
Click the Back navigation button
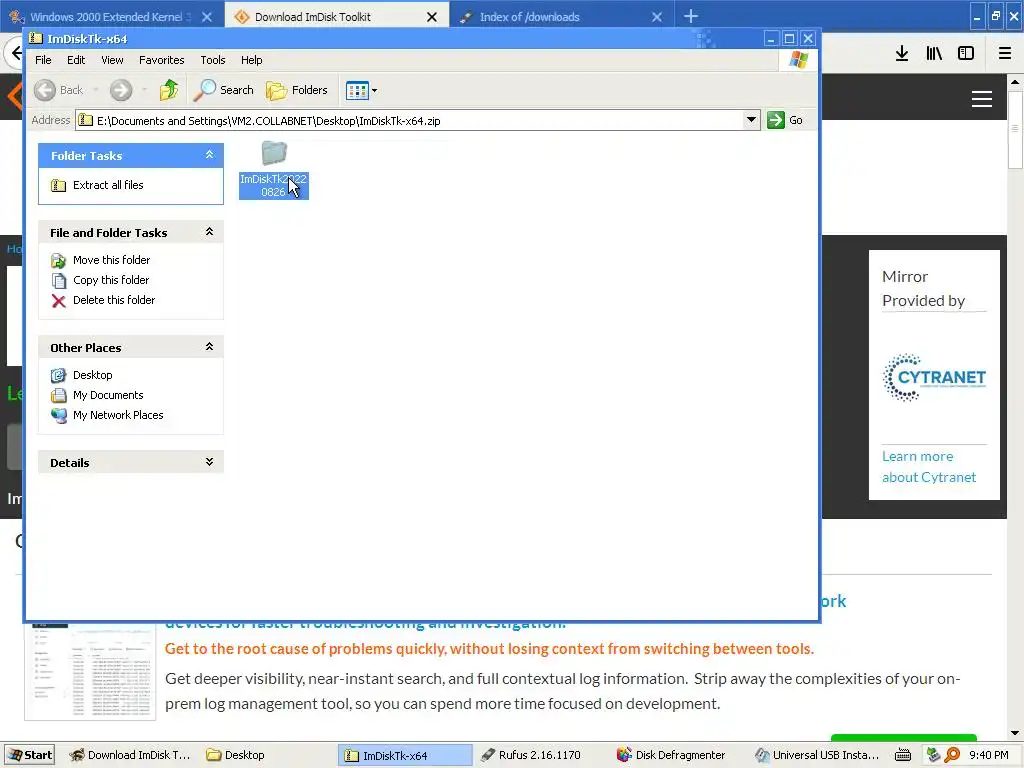pos(59,90)
